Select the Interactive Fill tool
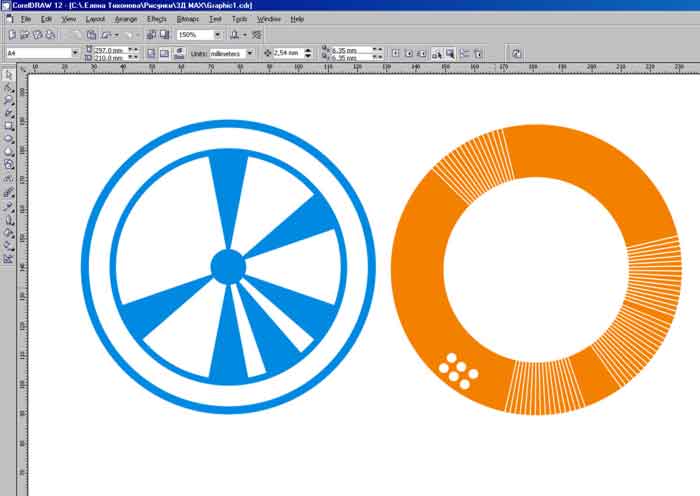Viewport: 700px width, 496px height. click(x=8, y=246)
